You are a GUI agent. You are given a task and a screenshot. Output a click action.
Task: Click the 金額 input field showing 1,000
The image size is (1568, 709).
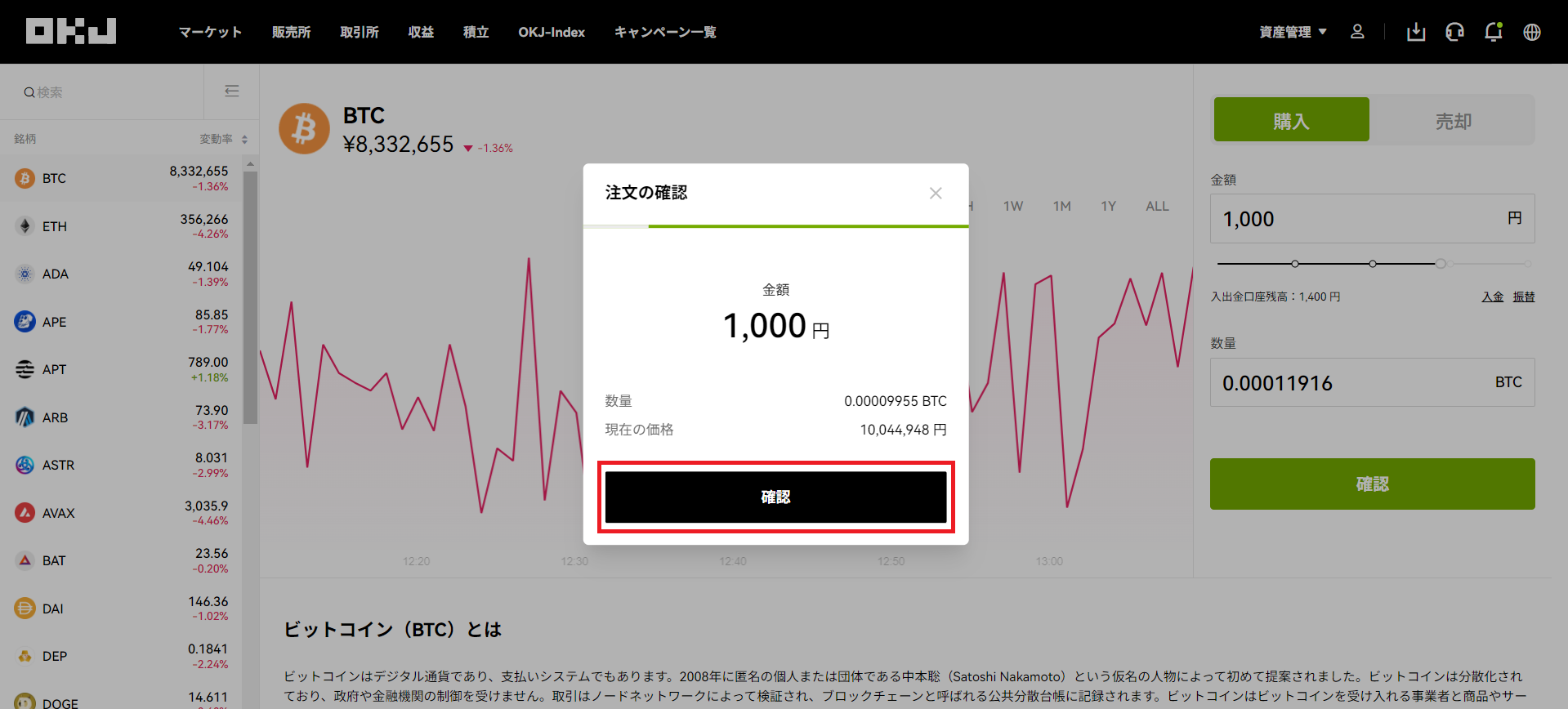click(x=1372, y=218)
